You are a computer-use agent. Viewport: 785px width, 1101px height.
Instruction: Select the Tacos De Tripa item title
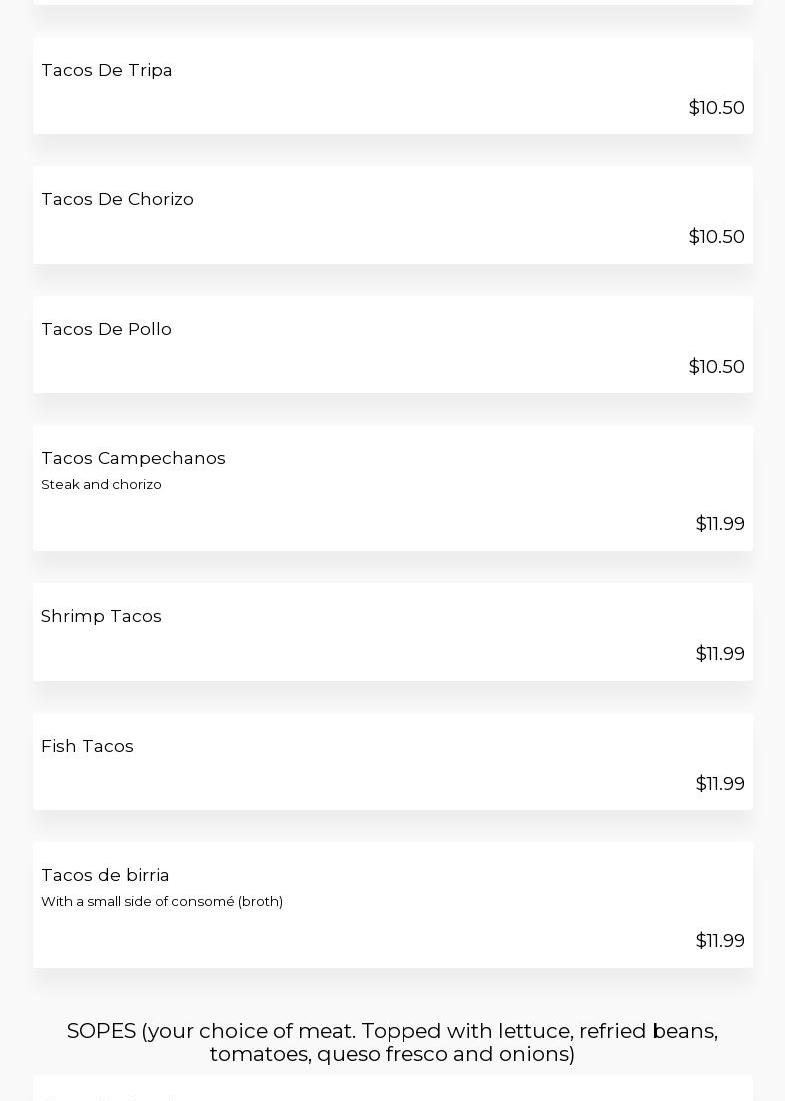(x=107, y=70)
